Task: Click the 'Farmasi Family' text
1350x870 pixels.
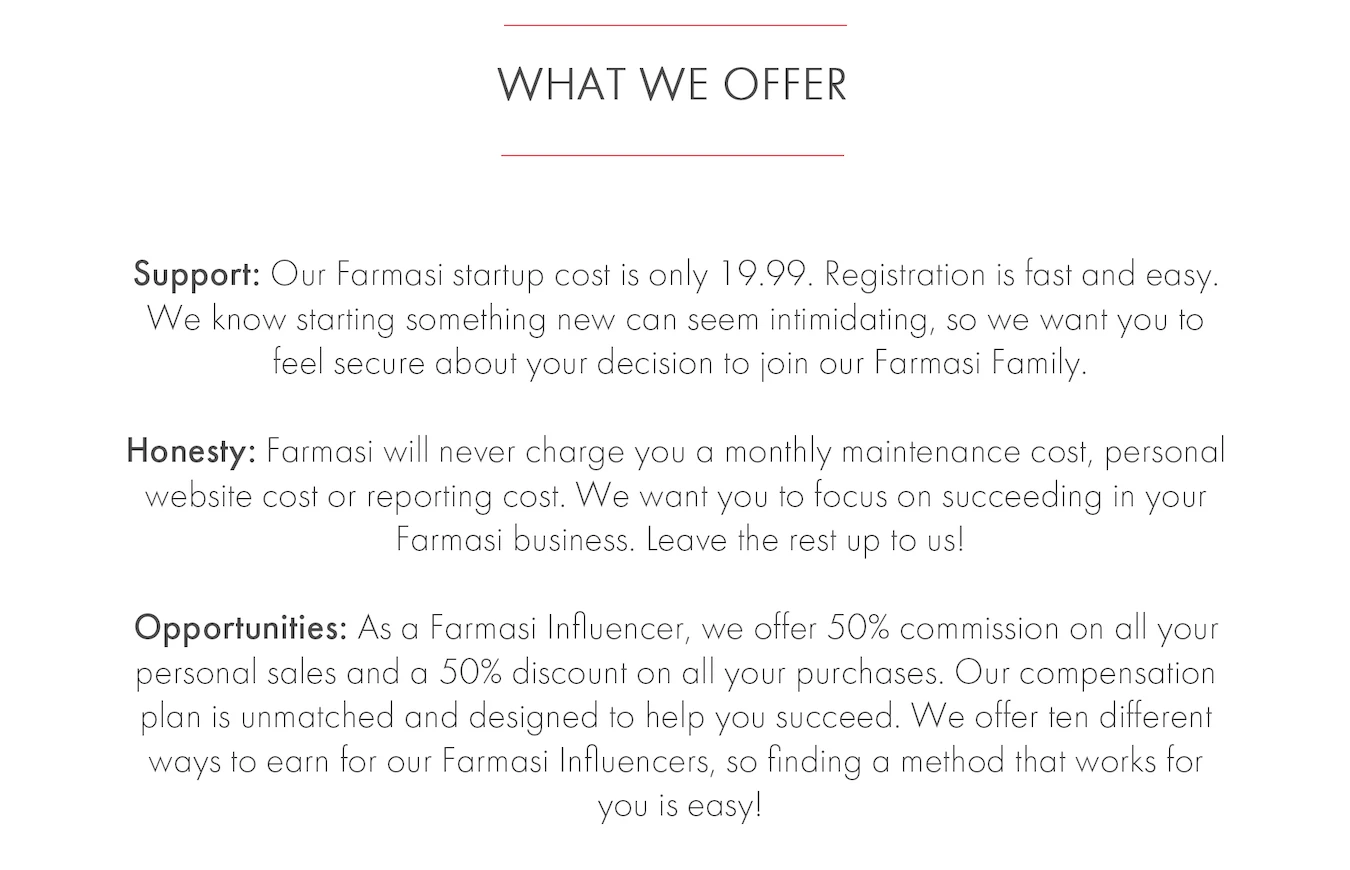Action: [980, 363]
